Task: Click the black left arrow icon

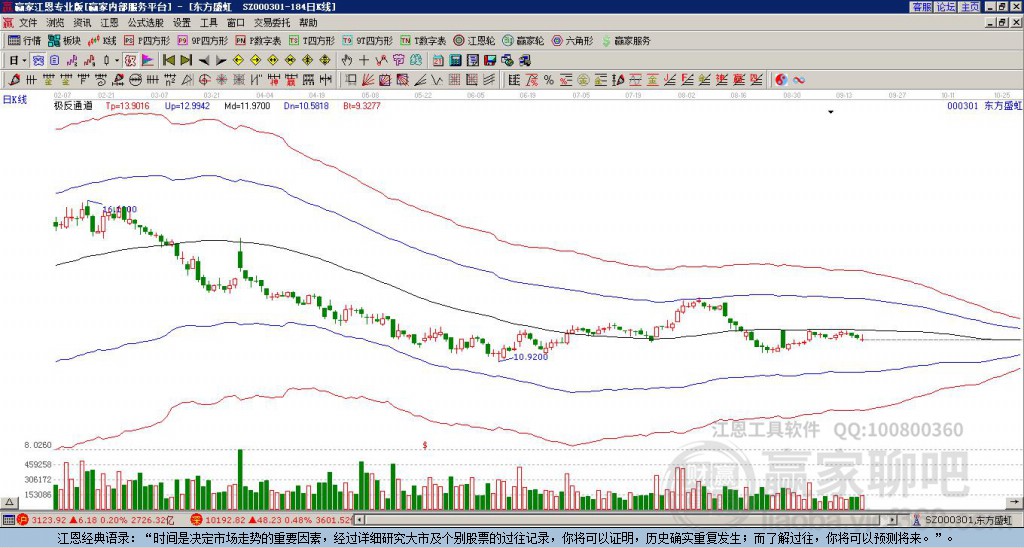Action: [204, 61]
